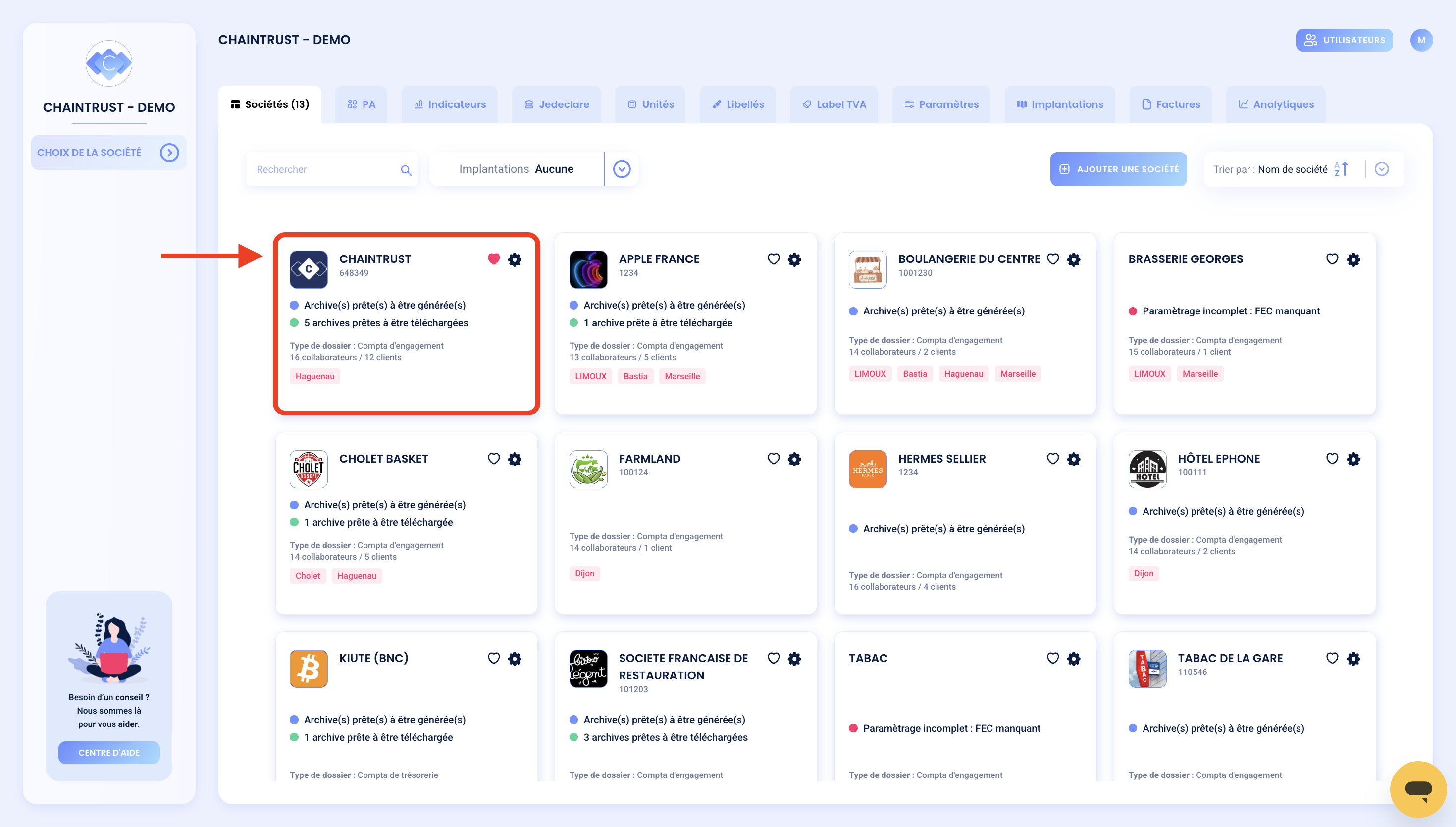Open the TABAC company card title
Image resolution: width=1456 pixels, height=827 pixels.
click(868, 658)
